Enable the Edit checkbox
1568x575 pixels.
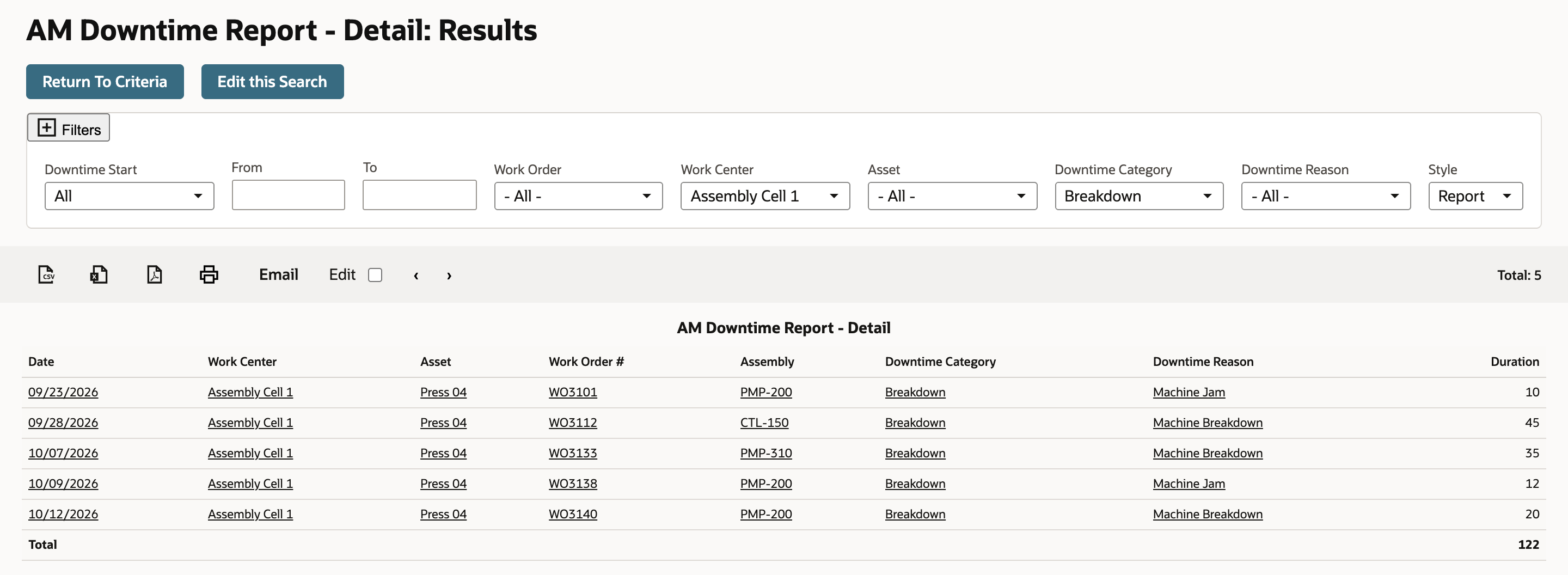(x=375, y=275)
